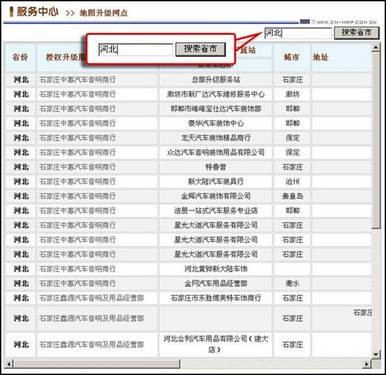This screenshot has height=375, width=386.
Task: Click 石家庄鑫源汽车音响及用品经营部 in the 东胜维美特 row
Action: [x=92, y=298]
